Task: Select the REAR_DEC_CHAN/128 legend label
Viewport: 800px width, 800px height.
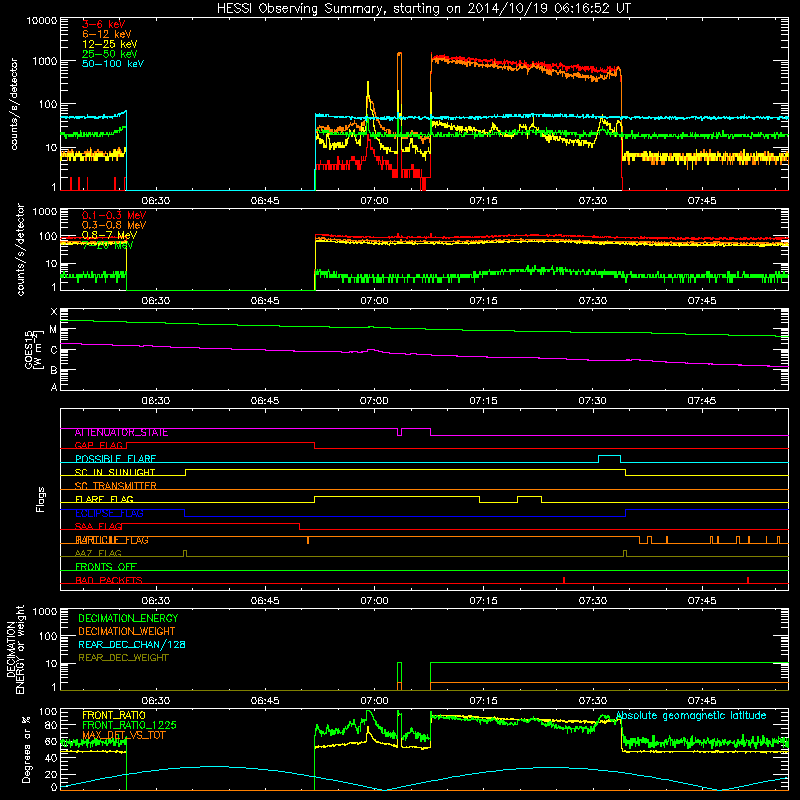Action: click(x=132, y=645)
